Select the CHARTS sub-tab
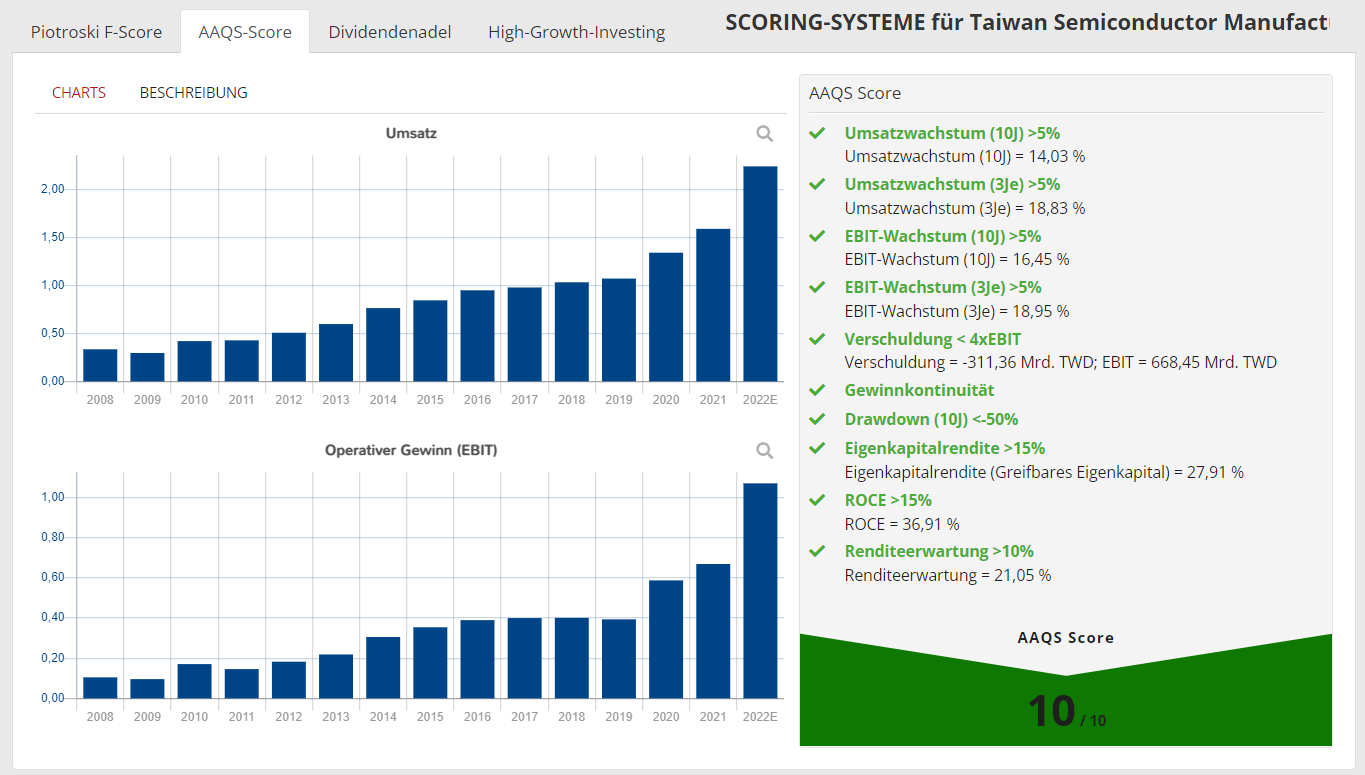This screenshot has width=1365, height=775. pos(79,93)
